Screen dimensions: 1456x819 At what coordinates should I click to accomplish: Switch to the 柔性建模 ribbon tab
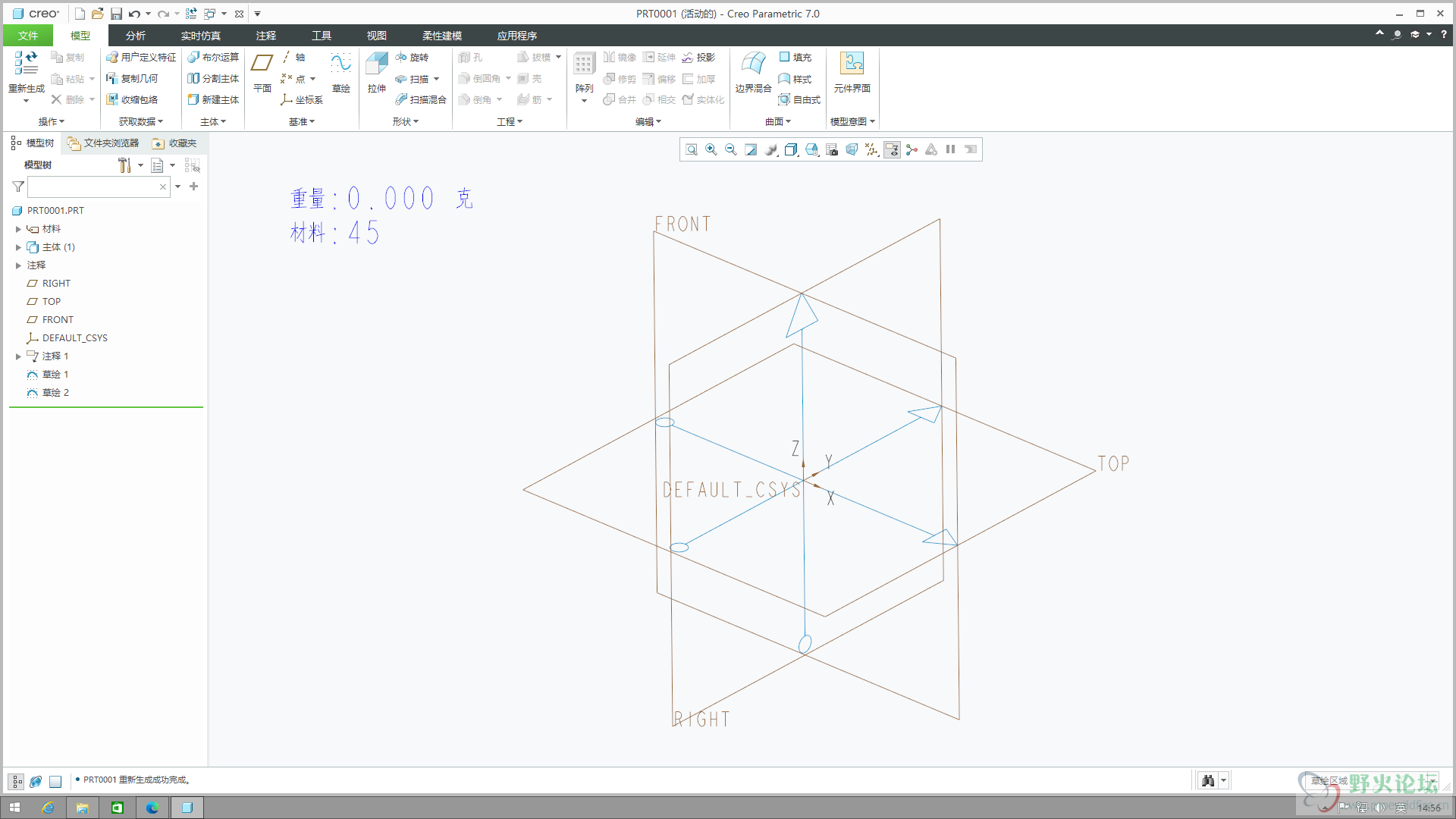point(442,36)
